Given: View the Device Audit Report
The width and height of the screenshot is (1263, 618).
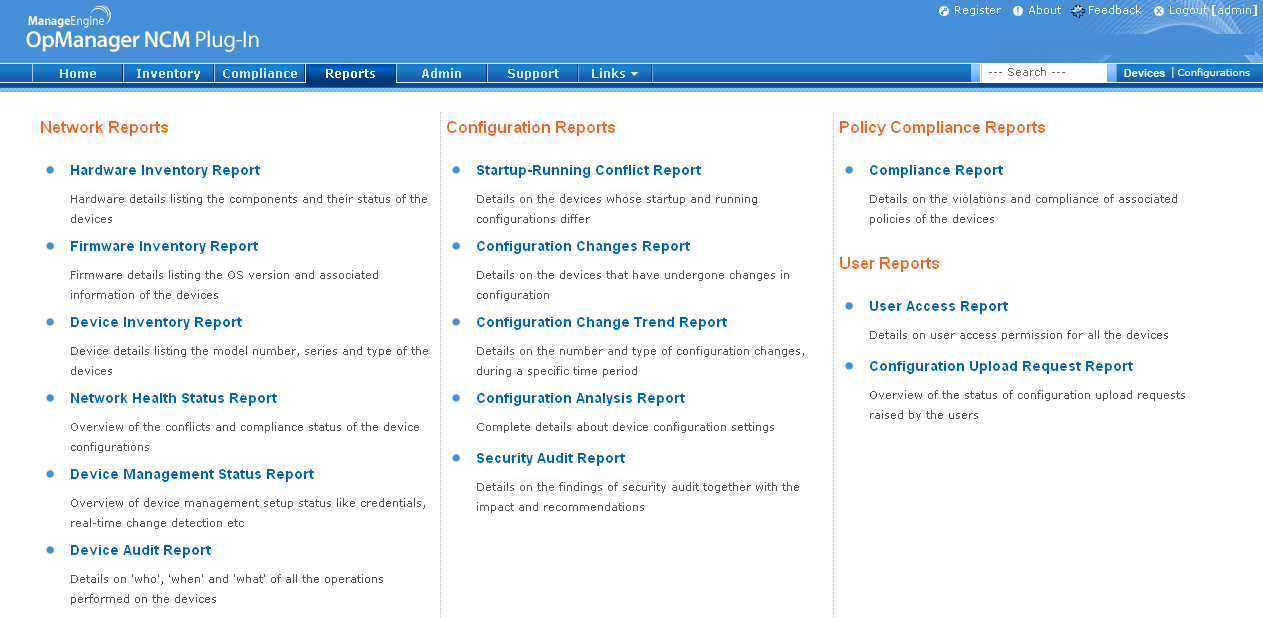Looking at the screenshot, I should (140, 550).
